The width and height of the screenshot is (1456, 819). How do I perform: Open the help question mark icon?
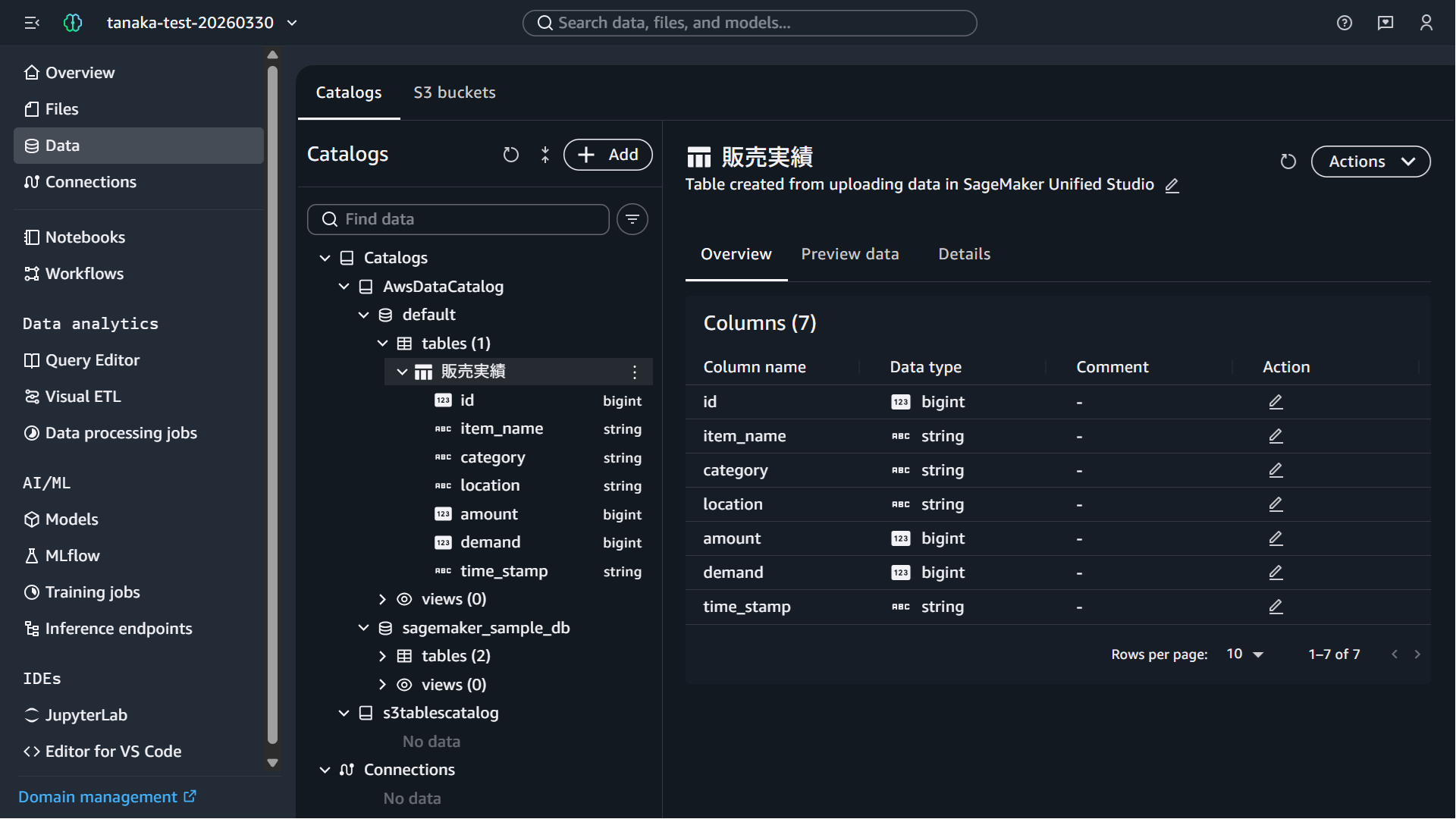click(1345, 23)
